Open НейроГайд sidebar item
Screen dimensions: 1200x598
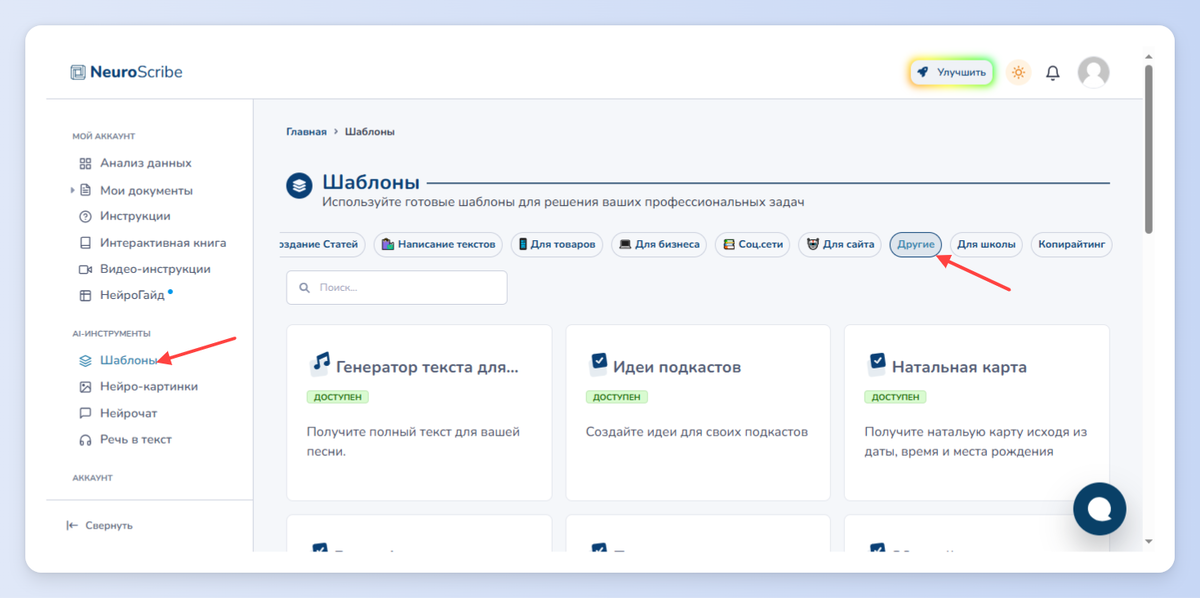click(x=132, y=296)
